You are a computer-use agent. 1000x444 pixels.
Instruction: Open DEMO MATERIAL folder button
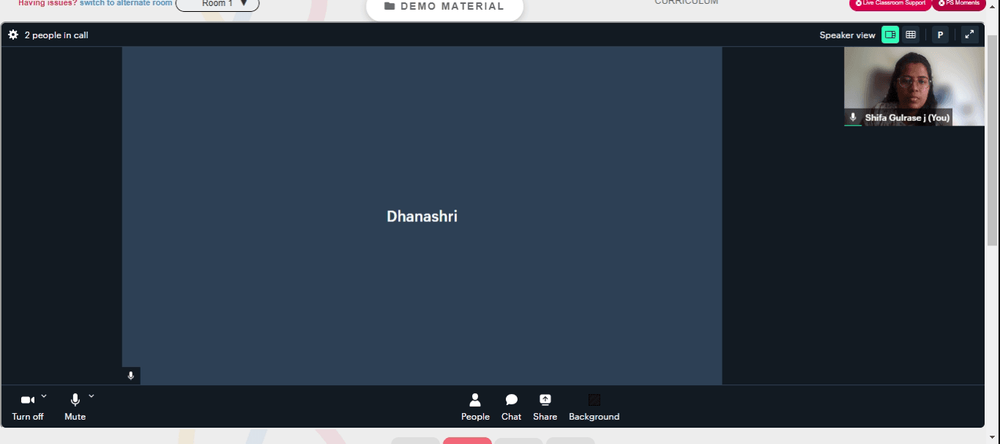[x=445, y=7]
